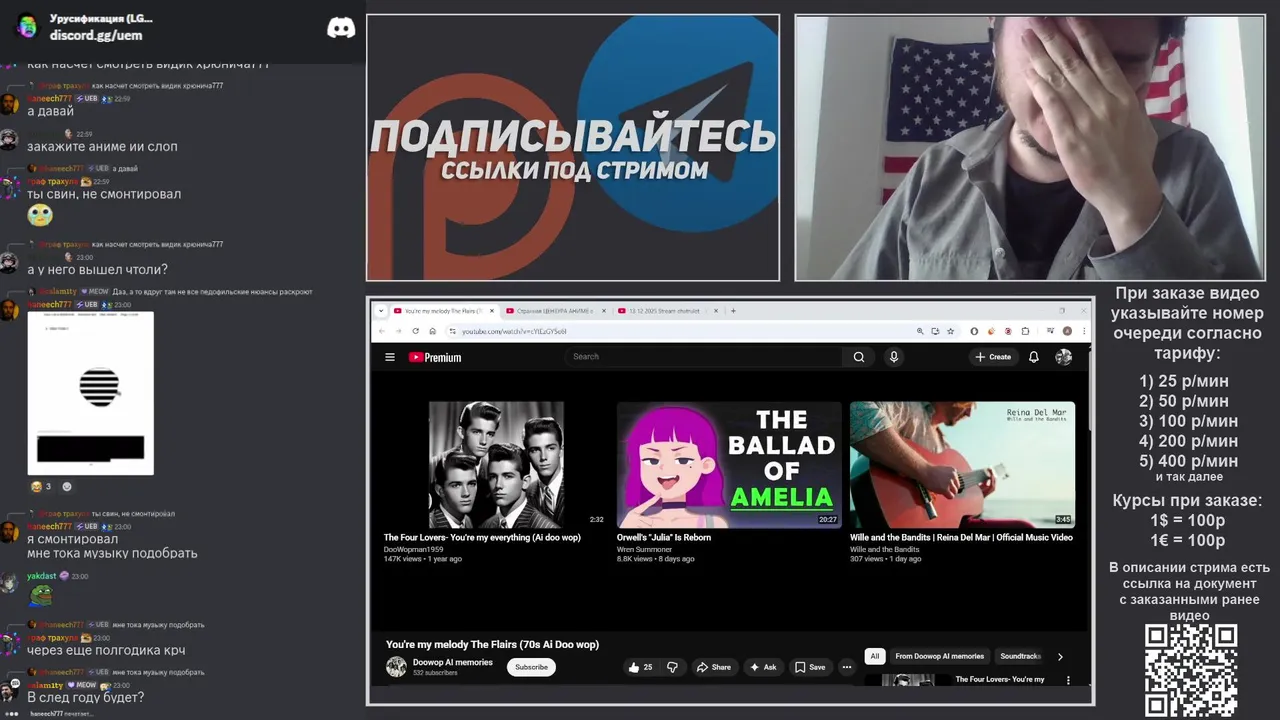Click the pepe frog emoji message
Screen dimensions: 1280x720
click(x=40, y=595)
